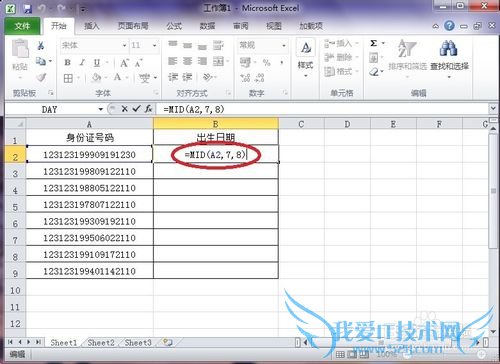
Task: Click the 插入 insert cells button
Action: pyautogui.click(x=341, y=43)
